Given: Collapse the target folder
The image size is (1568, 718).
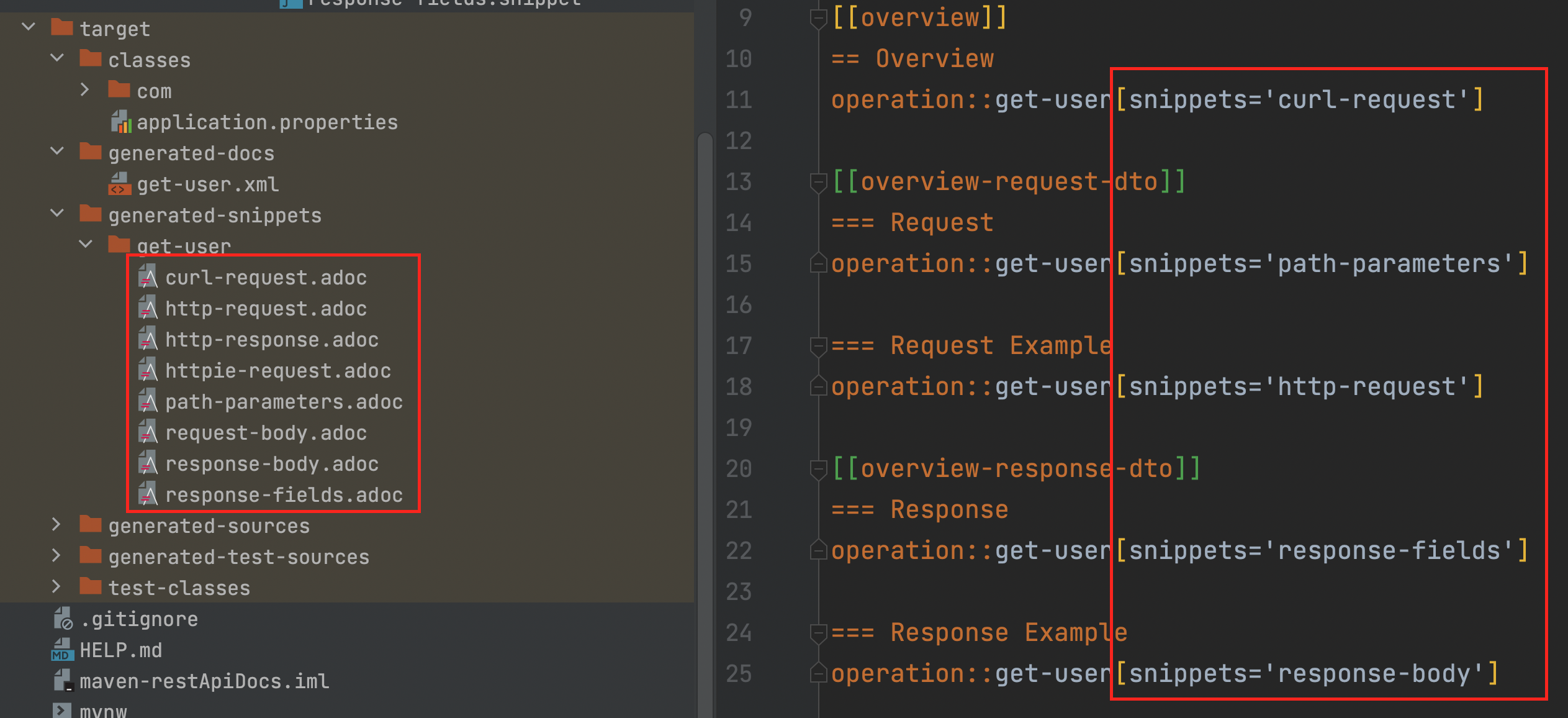Looking at the screenshot, I should (28, 27).
